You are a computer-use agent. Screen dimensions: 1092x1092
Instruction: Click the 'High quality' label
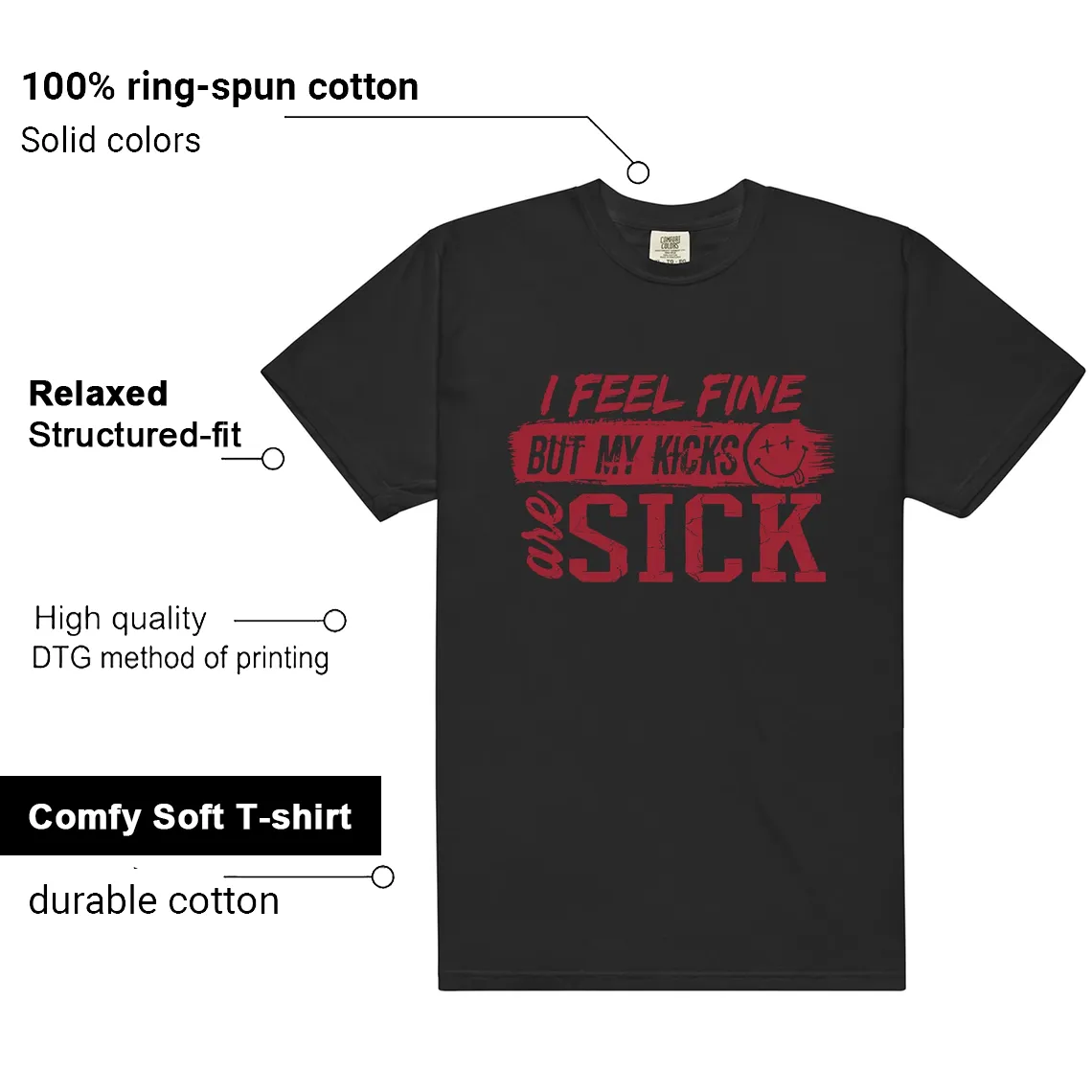tap(121, 619)
